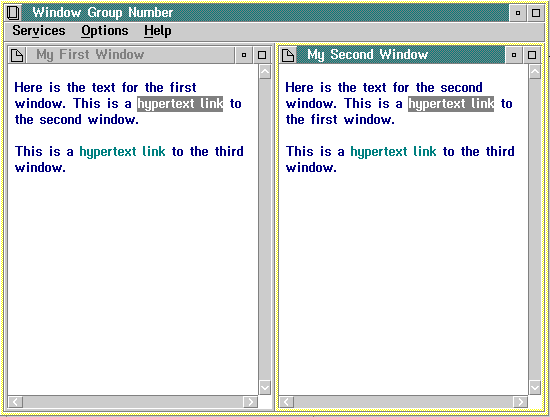Click the second window's scroll right arrow

point(520,402)
